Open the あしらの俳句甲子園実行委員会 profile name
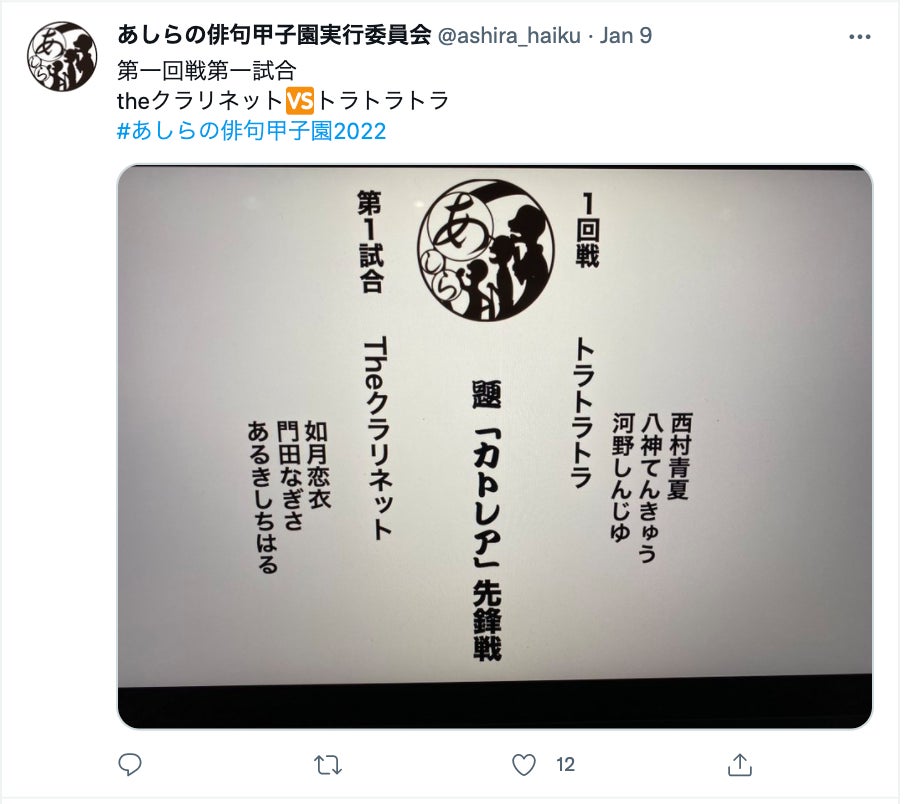 [x=274, y=36]
